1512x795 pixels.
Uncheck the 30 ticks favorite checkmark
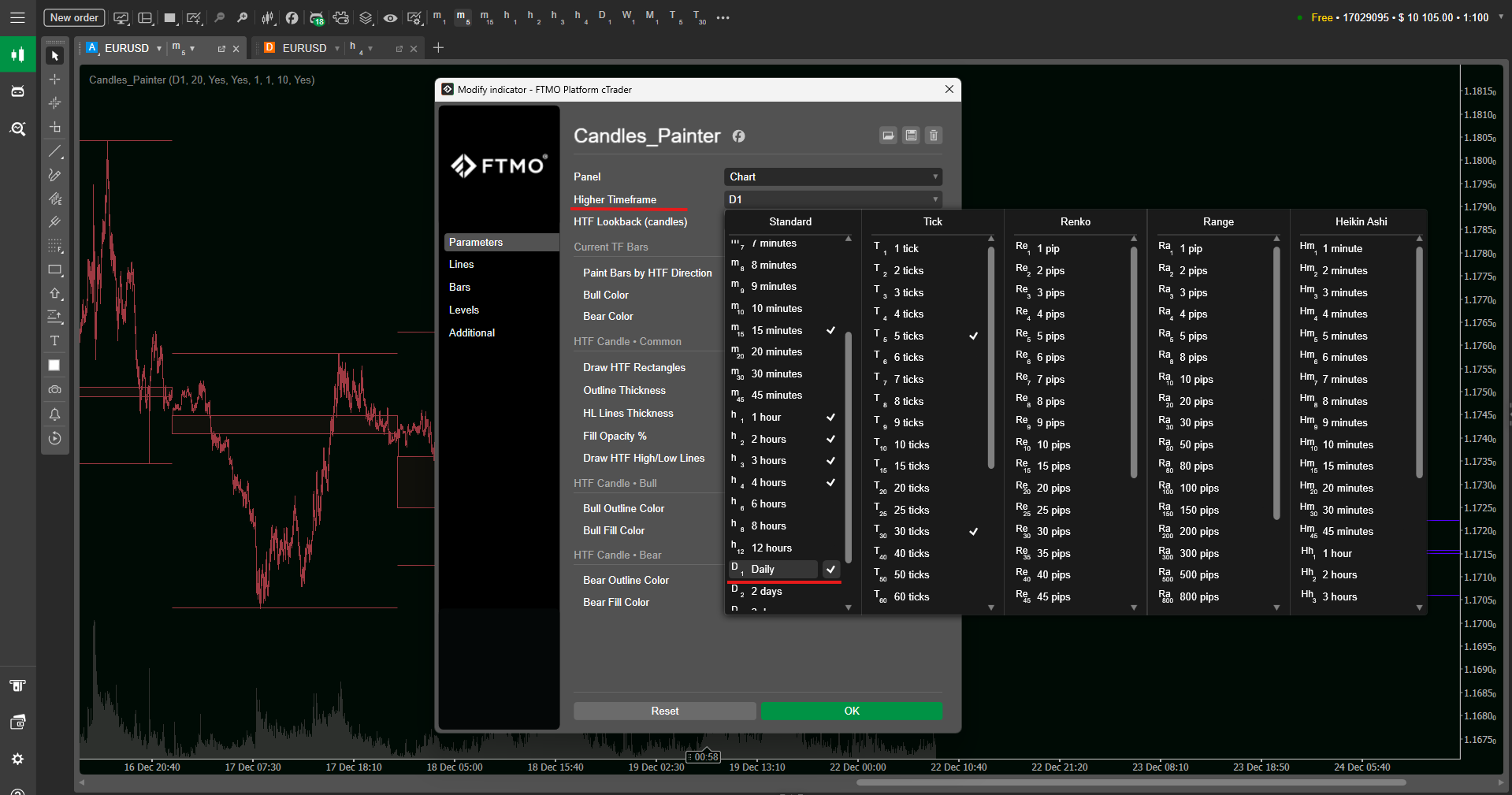(974, 531)
